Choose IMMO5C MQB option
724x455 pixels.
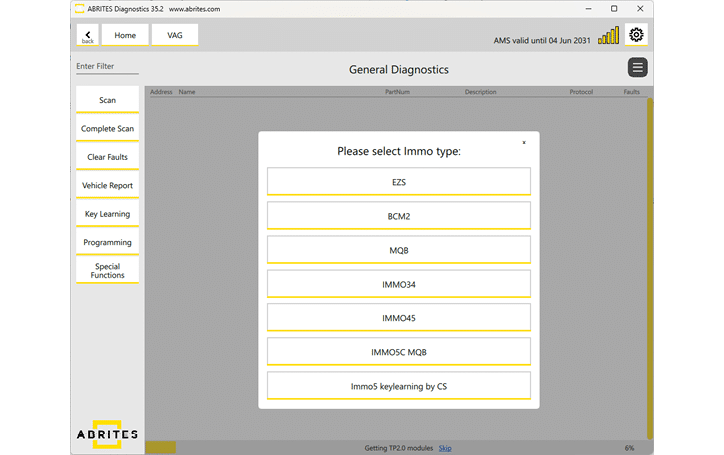tap(399, 352)
